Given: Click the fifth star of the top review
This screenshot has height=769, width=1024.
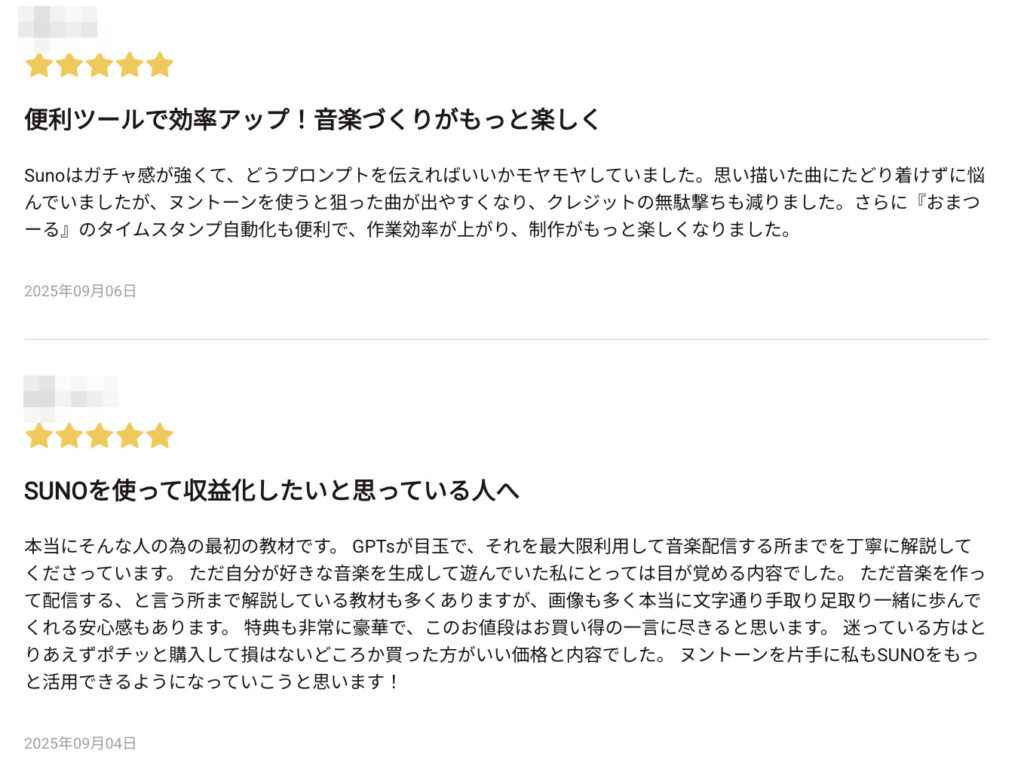Looking at the screenshot, I should (159, 65).
